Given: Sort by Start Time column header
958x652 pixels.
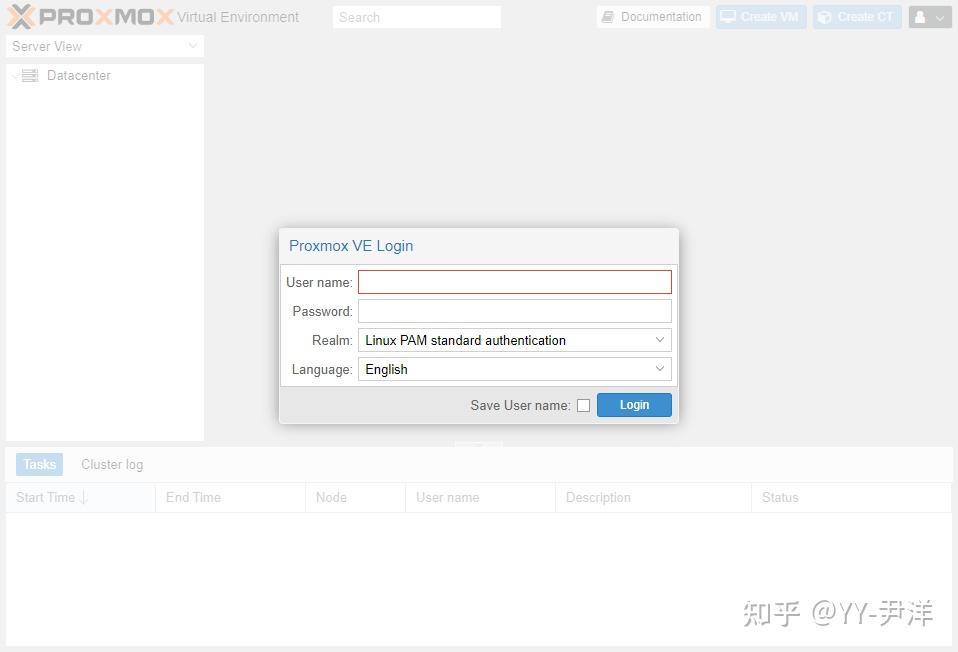Looking at the screenshot, I should tap(81, 497).
